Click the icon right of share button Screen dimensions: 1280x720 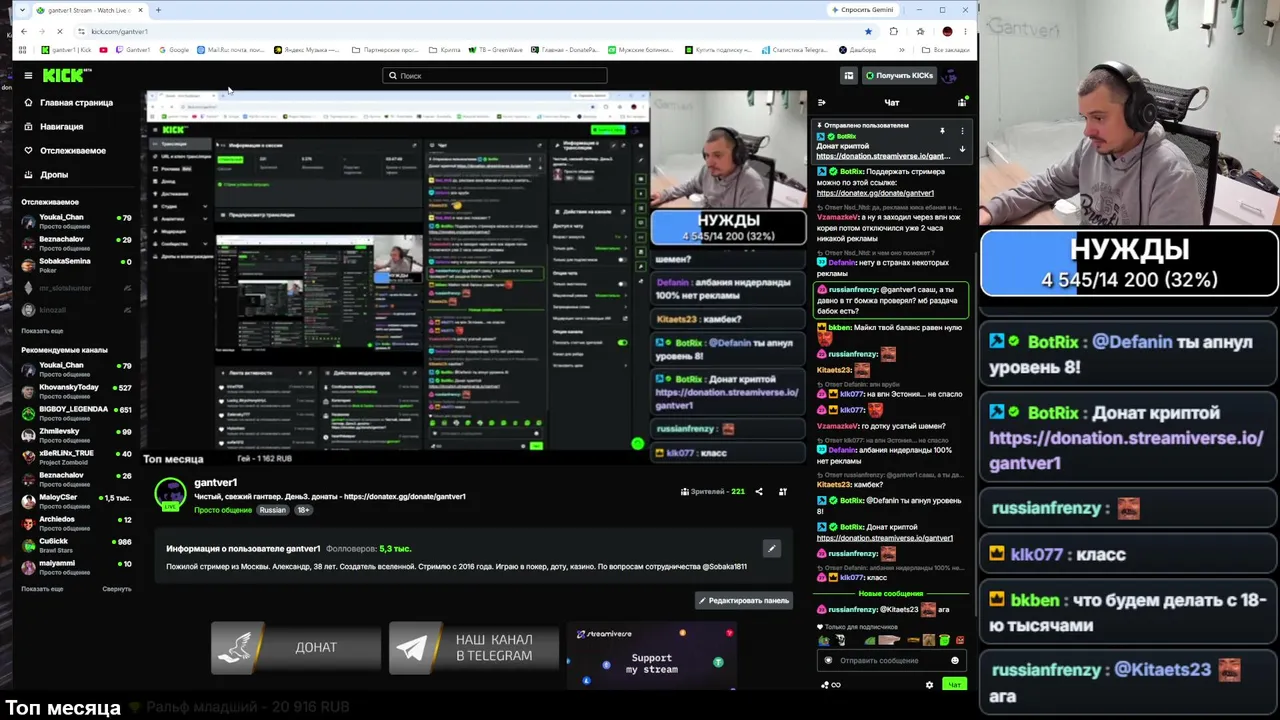coord(783,491)
